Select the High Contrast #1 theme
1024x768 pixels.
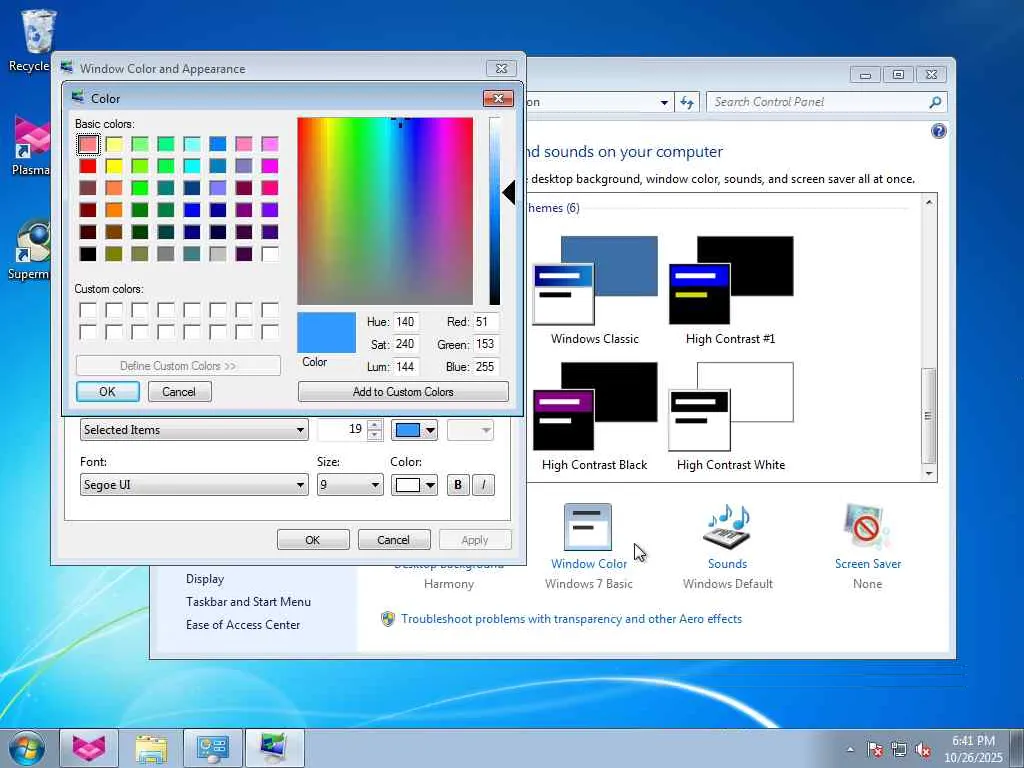(731, 290)
